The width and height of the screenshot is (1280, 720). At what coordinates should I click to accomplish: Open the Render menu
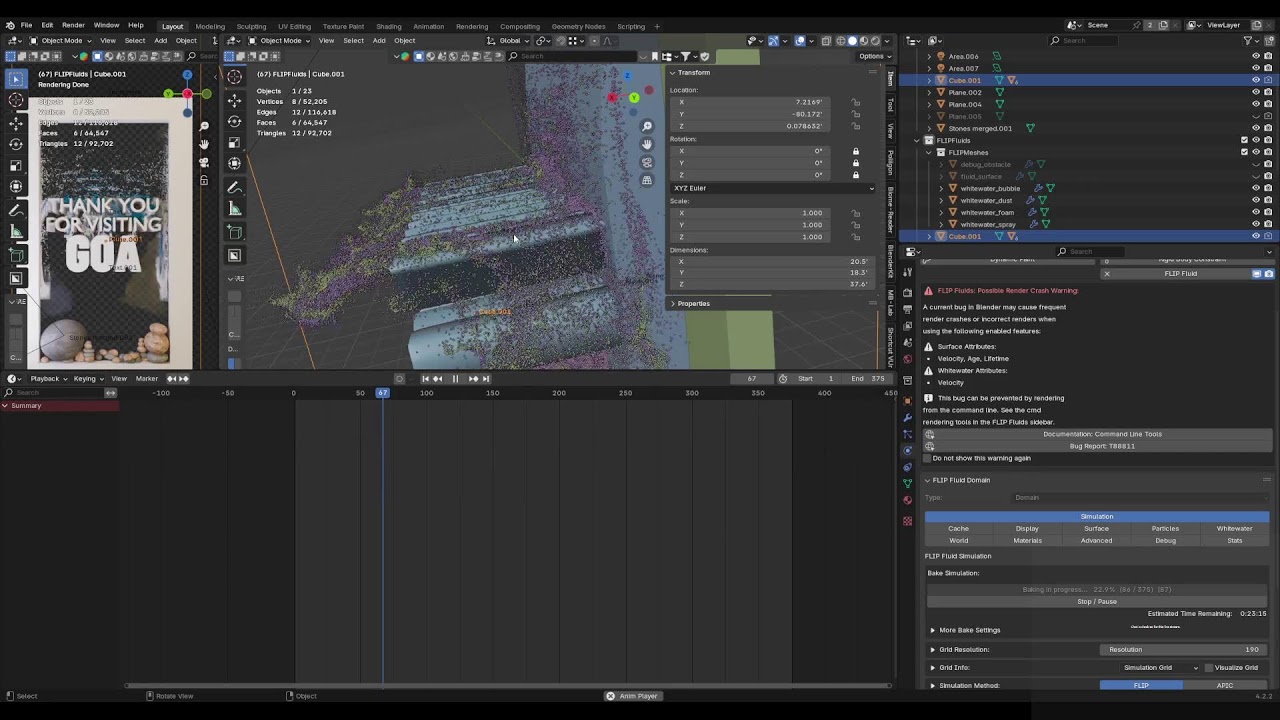coord(73,25)
